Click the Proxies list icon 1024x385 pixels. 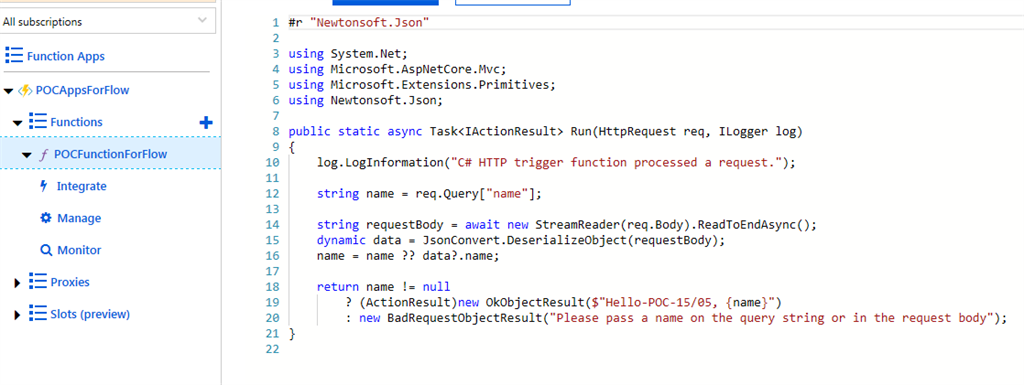tap(39, 282)
